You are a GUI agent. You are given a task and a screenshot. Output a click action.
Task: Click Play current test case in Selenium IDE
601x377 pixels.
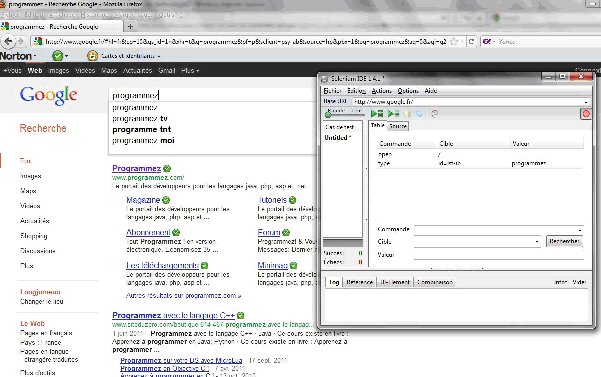(393, 113)
